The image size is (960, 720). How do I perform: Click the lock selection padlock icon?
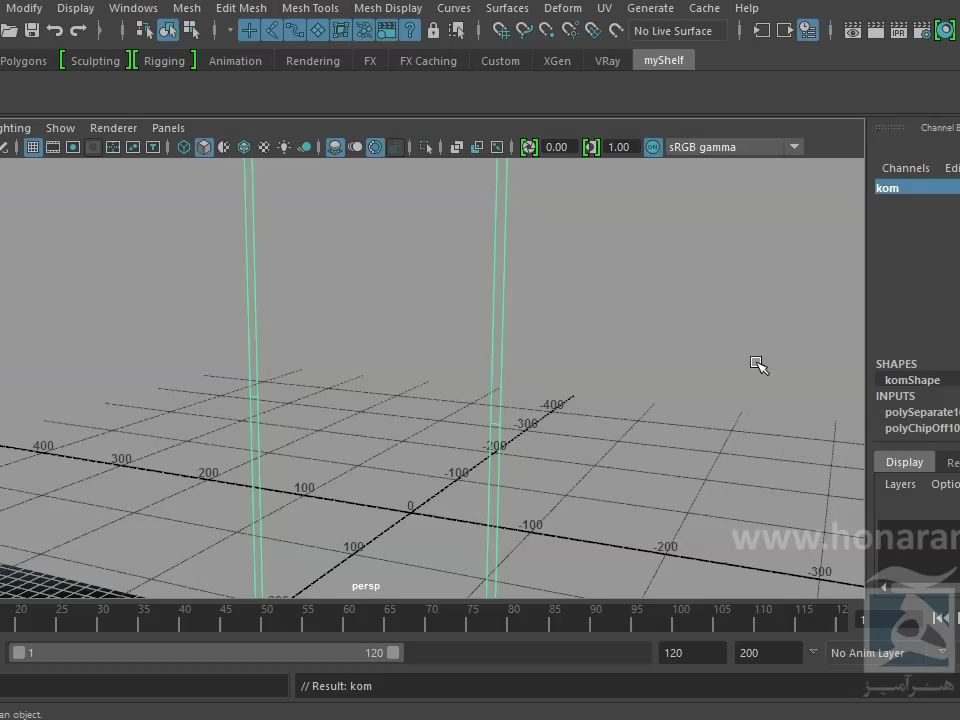point(433,31)
